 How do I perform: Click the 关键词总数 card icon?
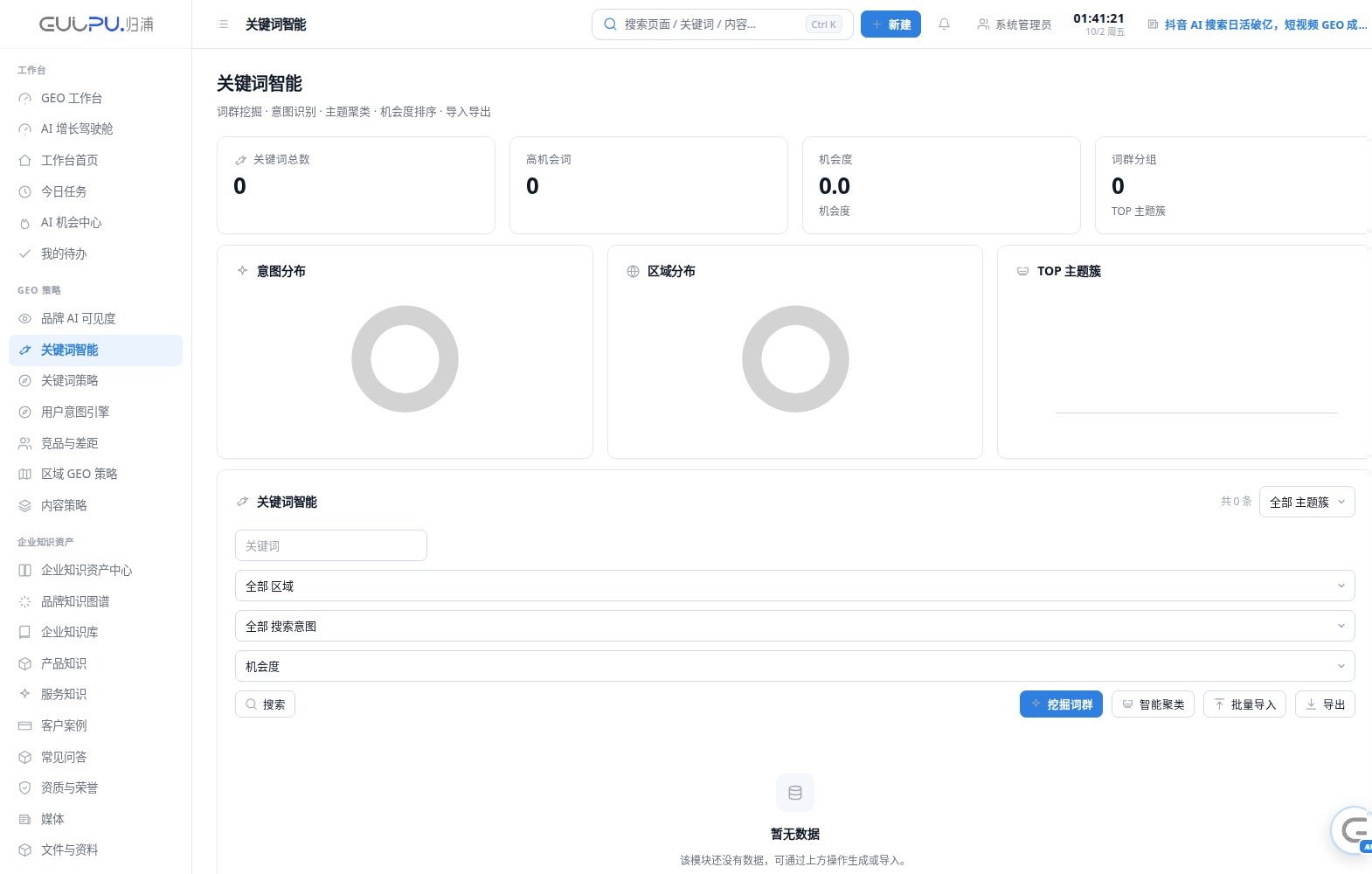pyautogui.click(x=240, y=160)
